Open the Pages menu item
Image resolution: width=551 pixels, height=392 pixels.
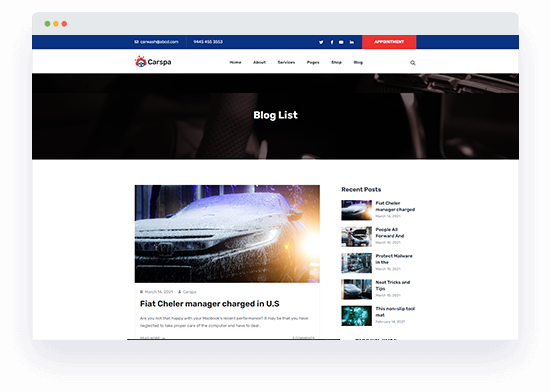[x=313, y=63]
